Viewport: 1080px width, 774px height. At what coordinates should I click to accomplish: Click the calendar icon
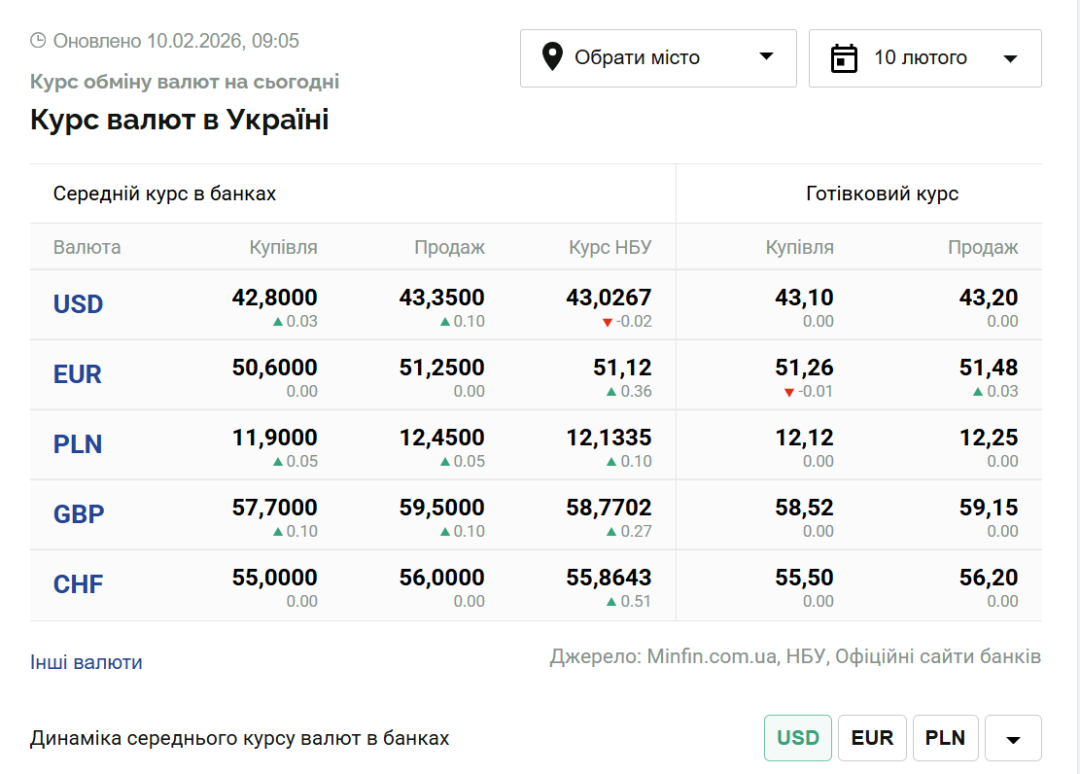tap(845, 58)
